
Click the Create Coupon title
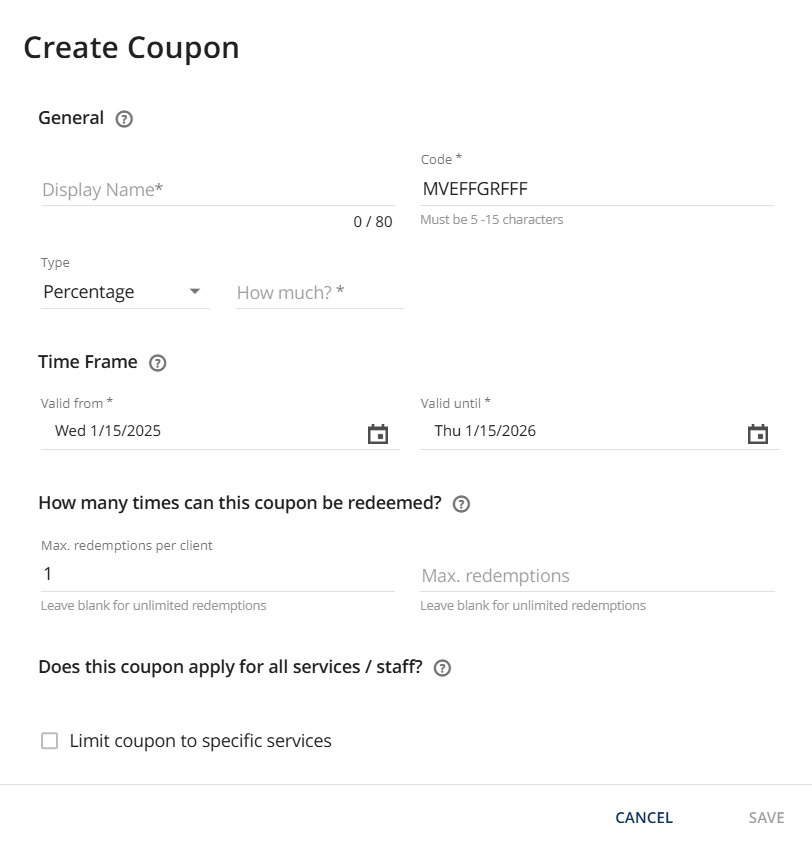pos(131,48)
